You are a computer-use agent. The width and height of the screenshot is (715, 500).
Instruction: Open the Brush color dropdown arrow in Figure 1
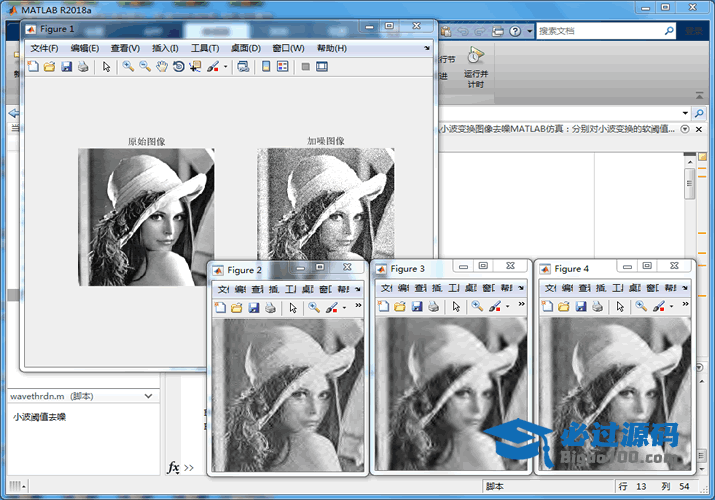coord(225,67)
